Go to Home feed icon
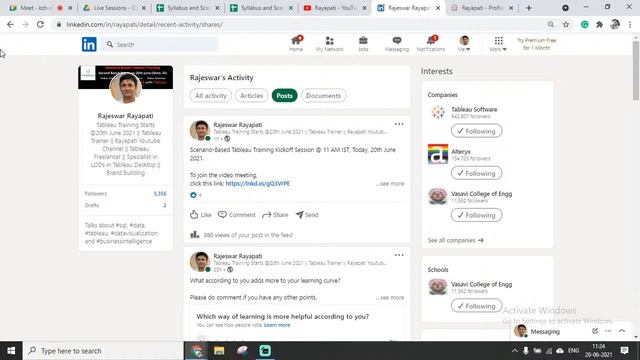Image resolution: width=640 pixels, height=360 pixels. click(x=296, y=44)
